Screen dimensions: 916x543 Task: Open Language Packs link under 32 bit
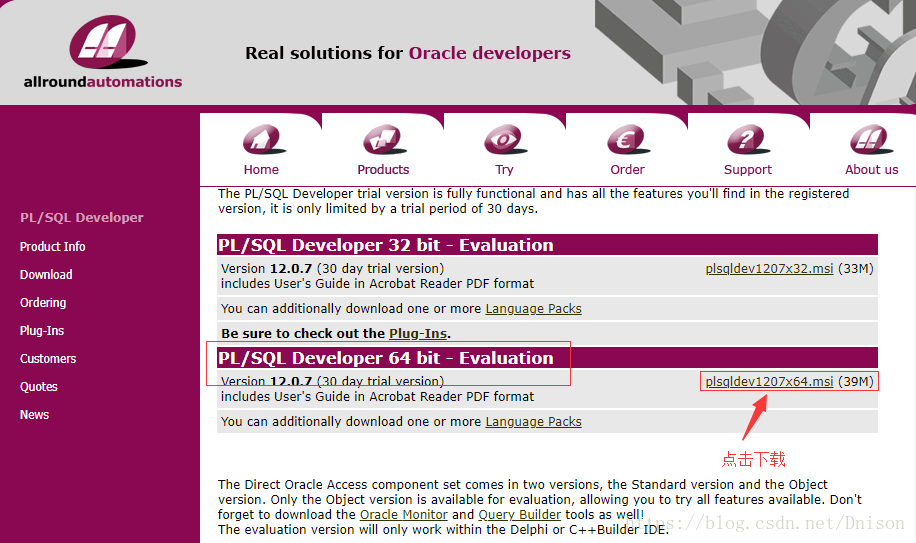[x=533, y=308]
